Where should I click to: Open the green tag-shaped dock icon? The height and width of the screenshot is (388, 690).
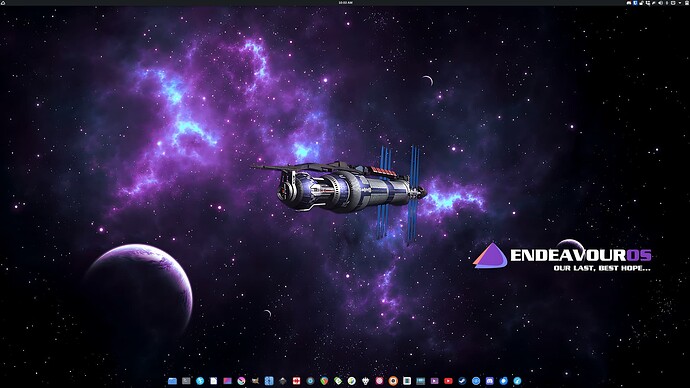pos(338,381)
